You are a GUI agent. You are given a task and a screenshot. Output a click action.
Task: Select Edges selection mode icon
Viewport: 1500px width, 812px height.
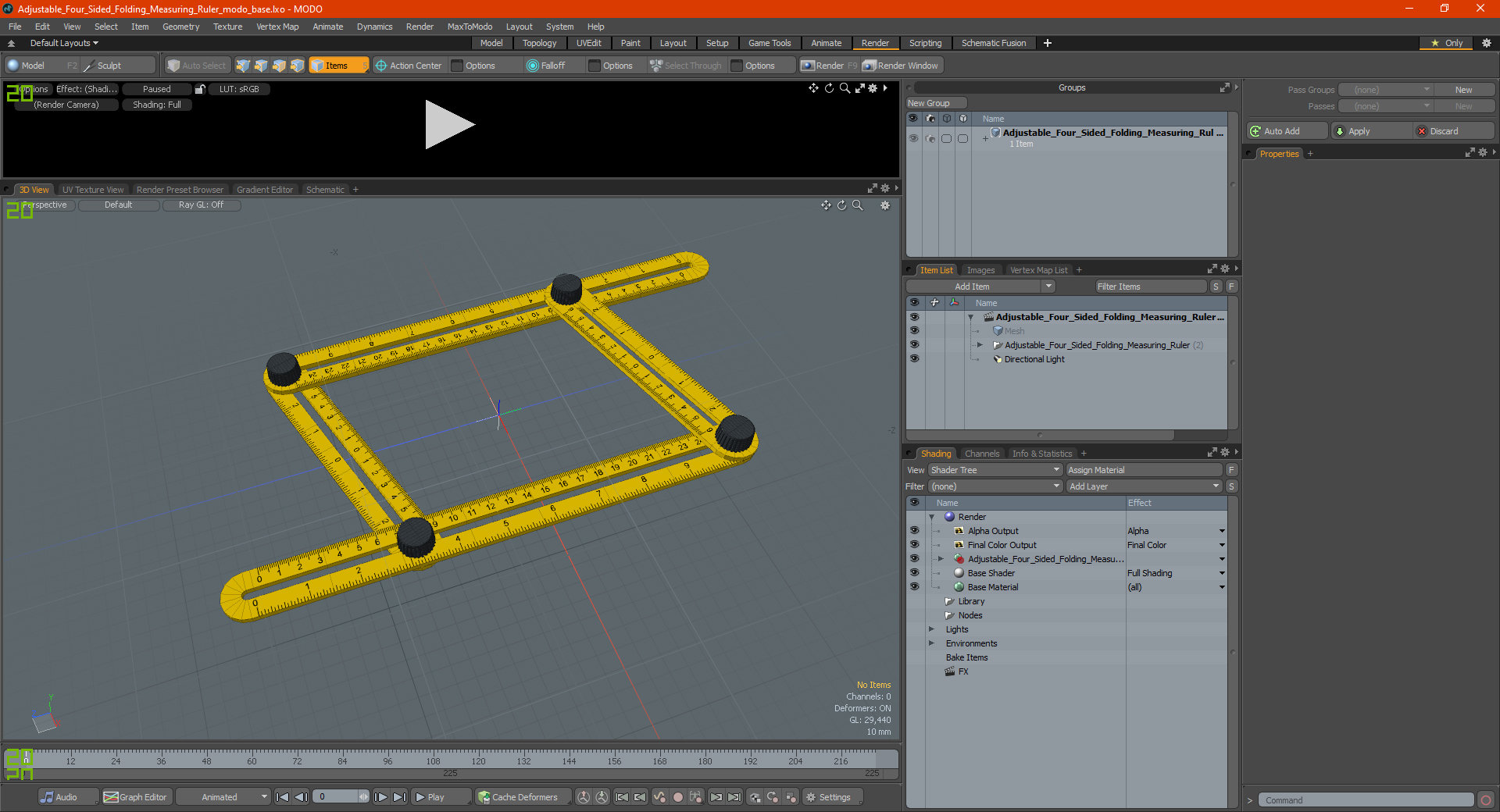tap(261, 66)
